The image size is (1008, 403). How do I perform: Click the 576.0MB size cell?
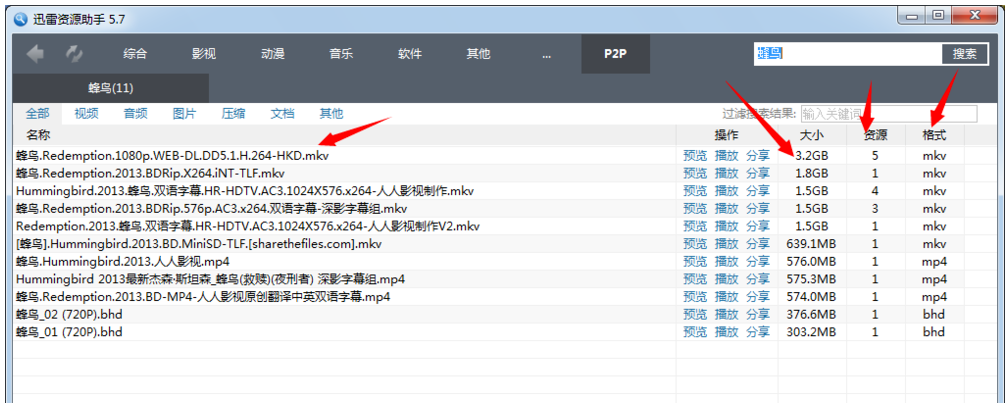(811, 262)
